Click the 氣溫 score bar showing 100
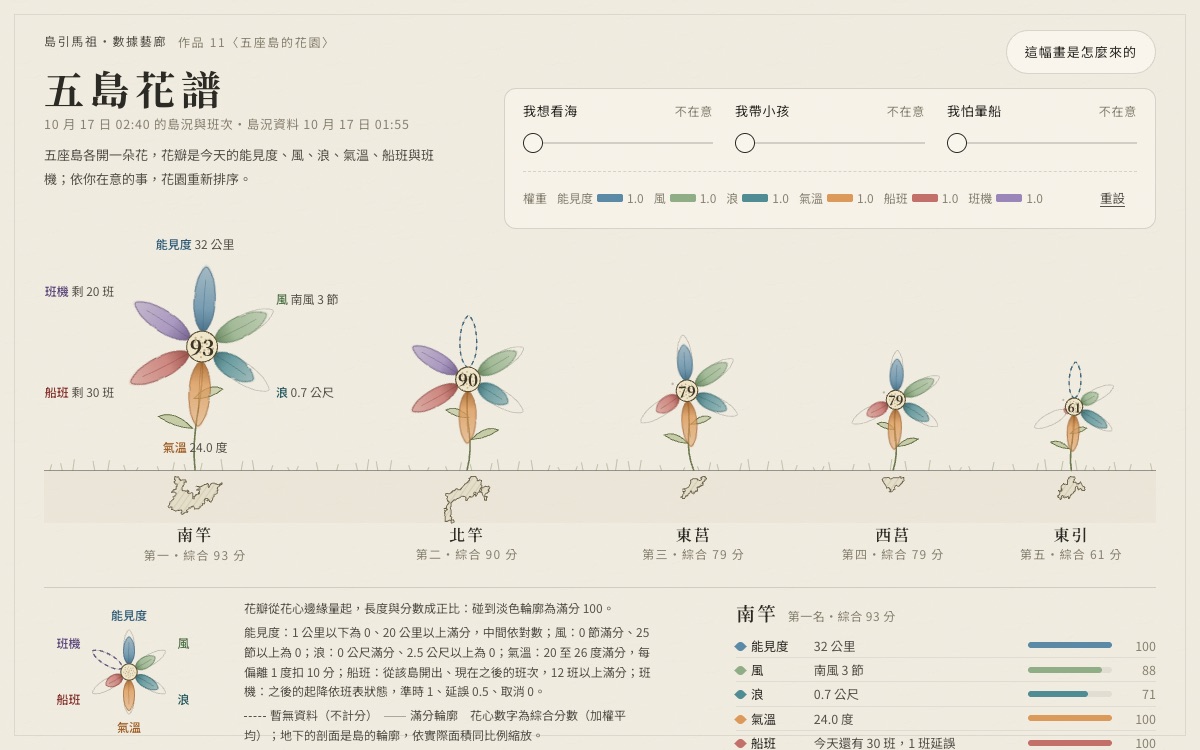 1070,718
